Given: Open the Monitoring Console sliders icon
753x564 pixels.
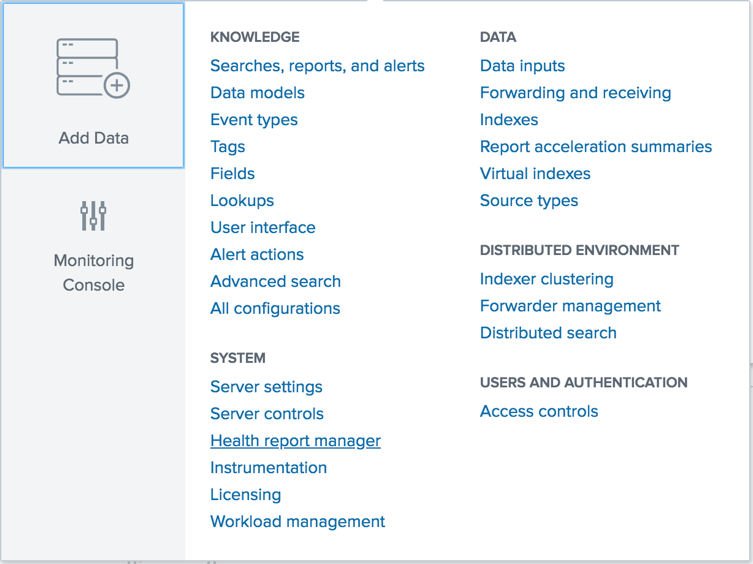Looking at the screenshot, I should tap(93, 216).
